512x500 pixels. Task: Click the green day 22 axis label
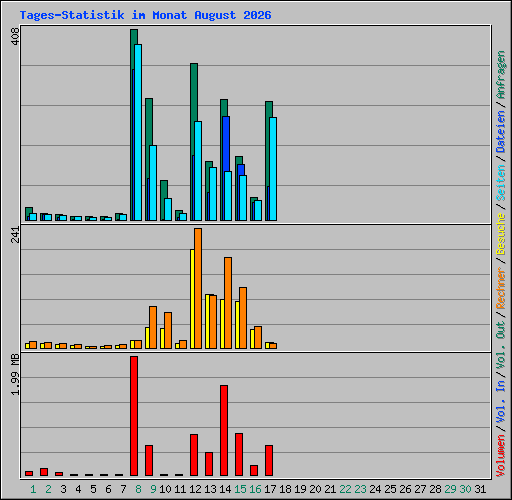pyautogui.click(x=345, y=489)
